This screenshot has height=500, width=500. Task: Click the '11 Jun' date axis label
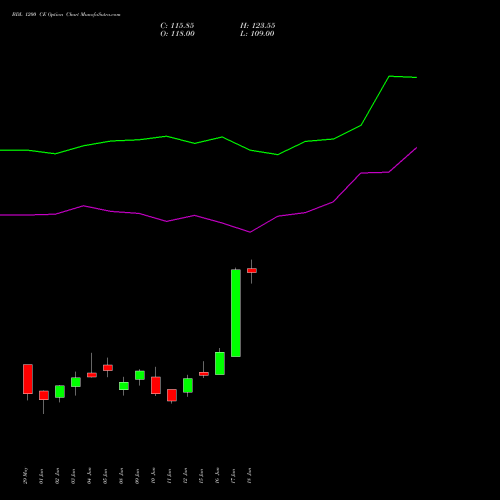(170, 476)
